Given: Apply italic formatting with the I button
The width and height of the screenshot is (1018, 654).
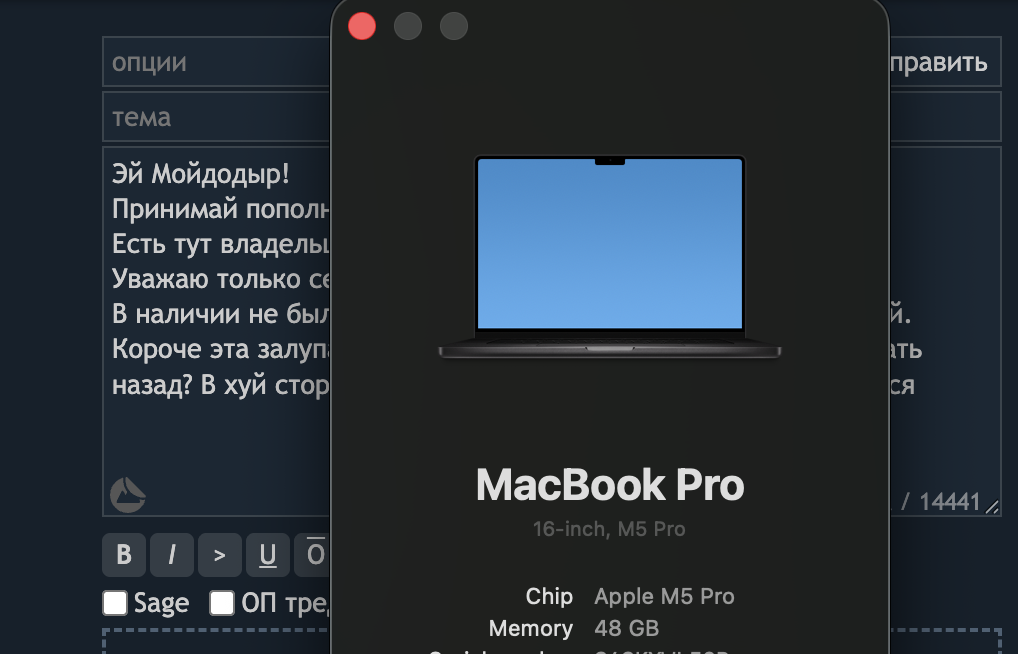Looking at the screenshot, I should tap(172, 555).
